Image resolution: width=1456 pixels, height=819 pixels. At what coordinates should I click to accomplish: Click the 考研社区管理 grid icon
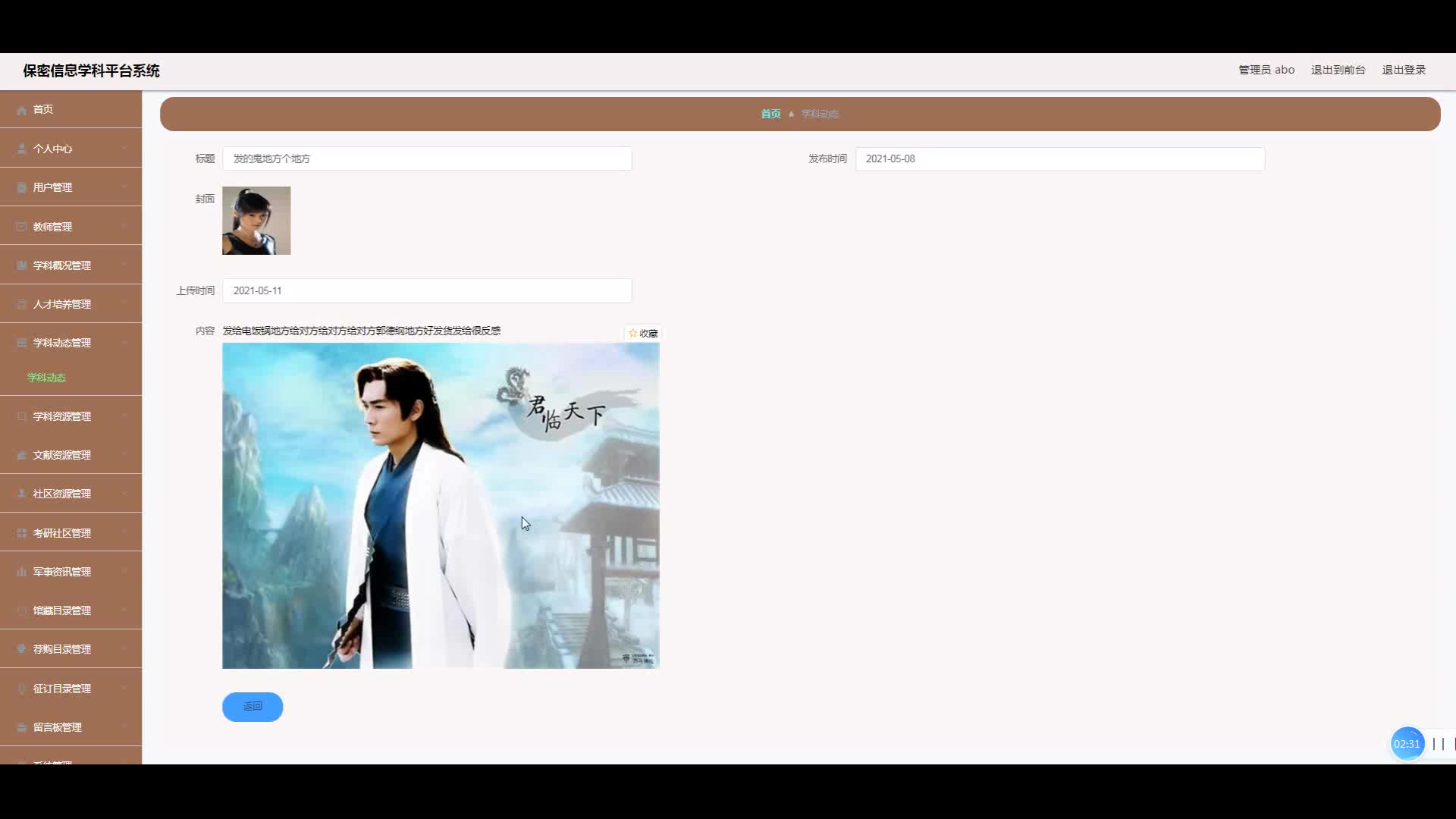pyautogui.click(x=21, y=533)
